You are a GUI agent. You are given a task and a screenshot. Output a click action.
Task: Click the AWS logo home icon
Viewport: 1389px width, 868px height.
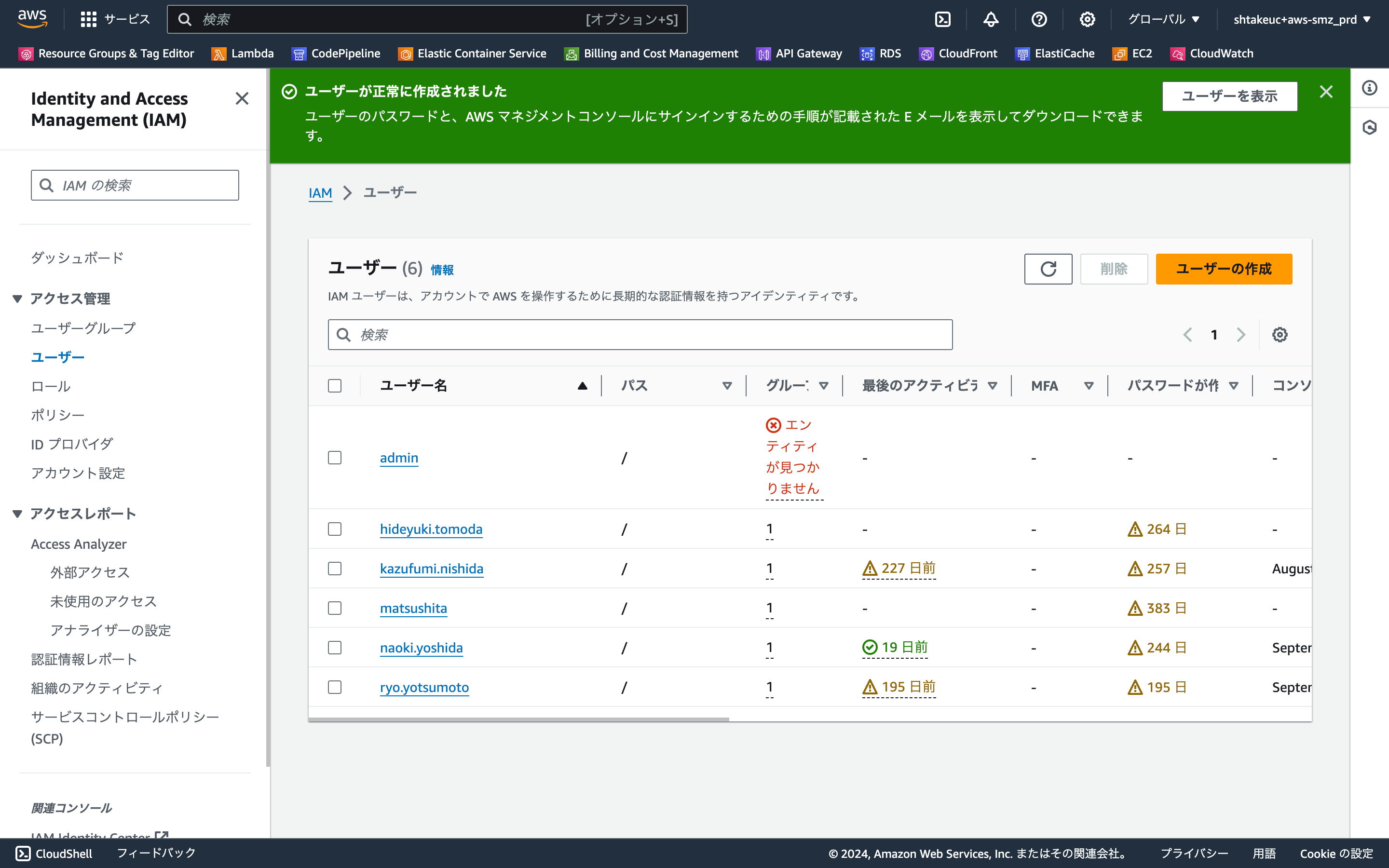[x=32, y=19]
